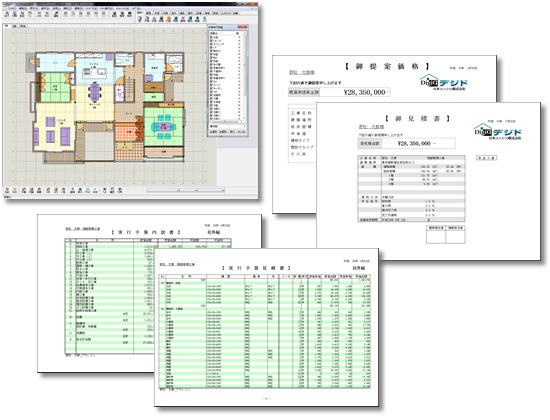Toggle the third room checkbox in the list panel
Screen dimensions: 550x420
(x=211, y=44)
